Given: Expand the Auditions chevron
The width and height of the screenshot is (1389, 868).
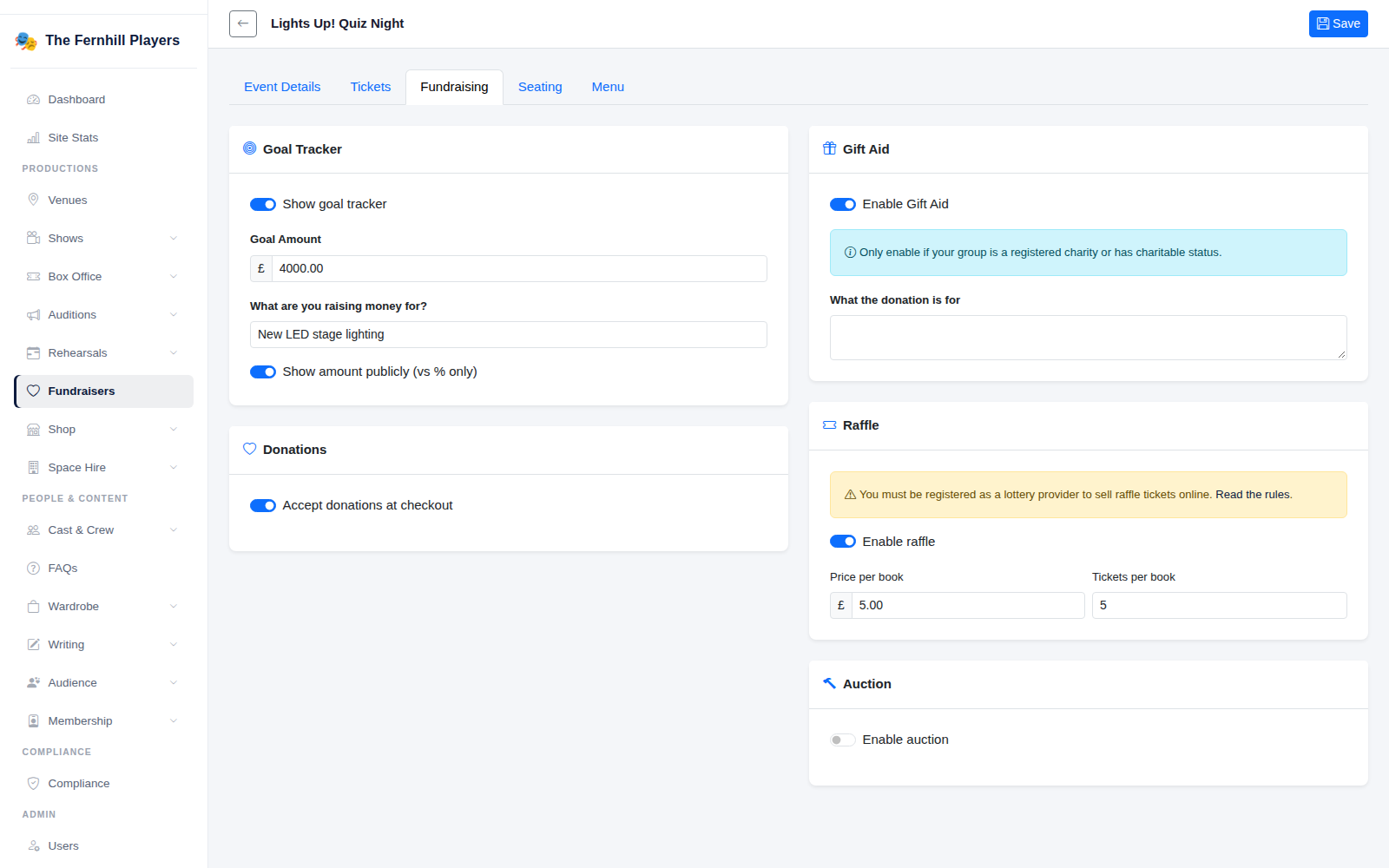Looking at the screenshot, I should pyautogui.click(x=174, y=314).
